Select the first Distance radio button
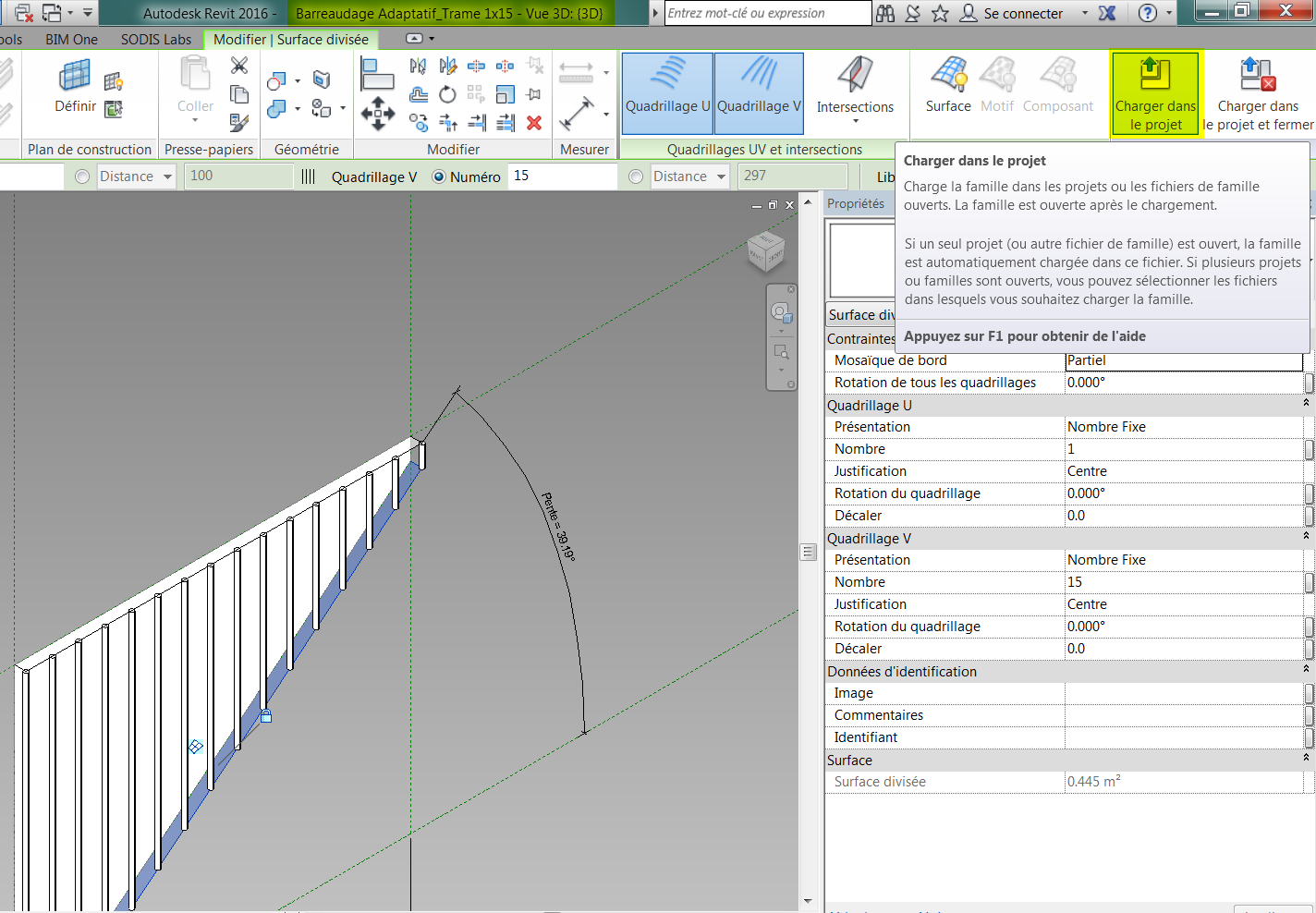This screenshot has height=913, width=1316. coord(81,176)
